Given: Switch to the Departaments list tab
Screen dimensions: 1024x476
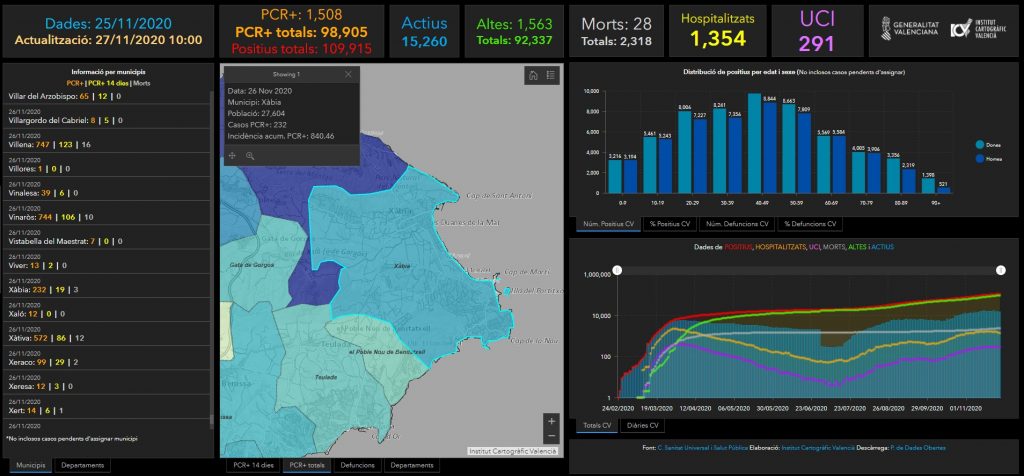Looking at the screenshot, I should (81, 465).
